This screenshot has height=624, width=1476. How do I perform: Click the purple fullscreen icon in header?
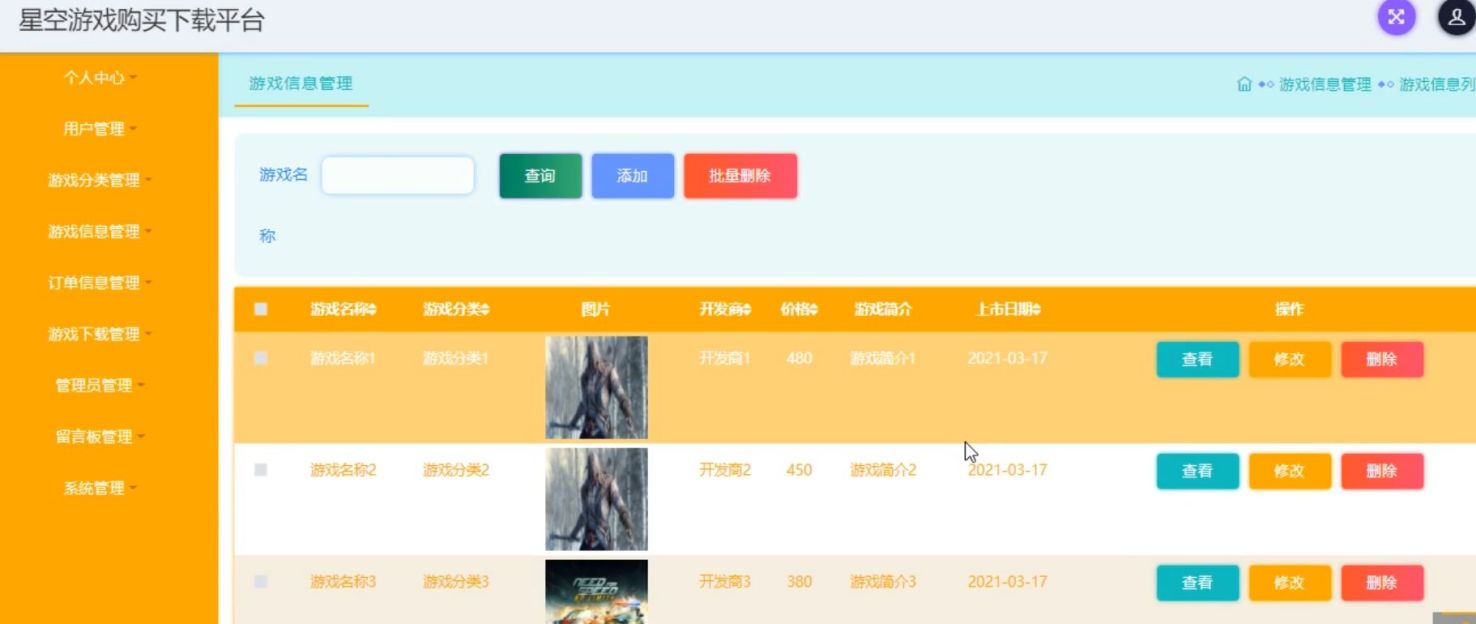[x=1396, y=17]
